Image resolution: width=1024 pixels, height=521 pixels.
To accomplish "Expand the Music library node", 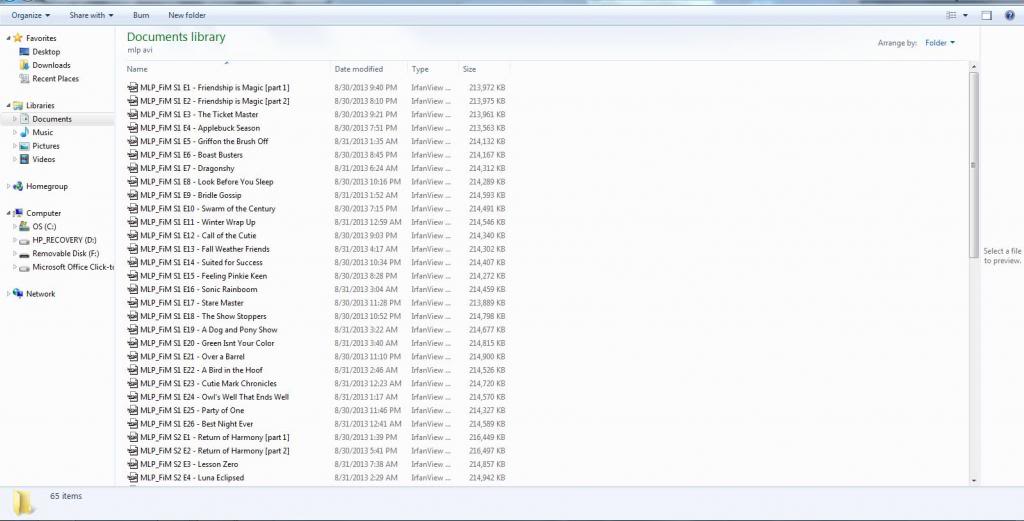I will click(x=15, y=133).
